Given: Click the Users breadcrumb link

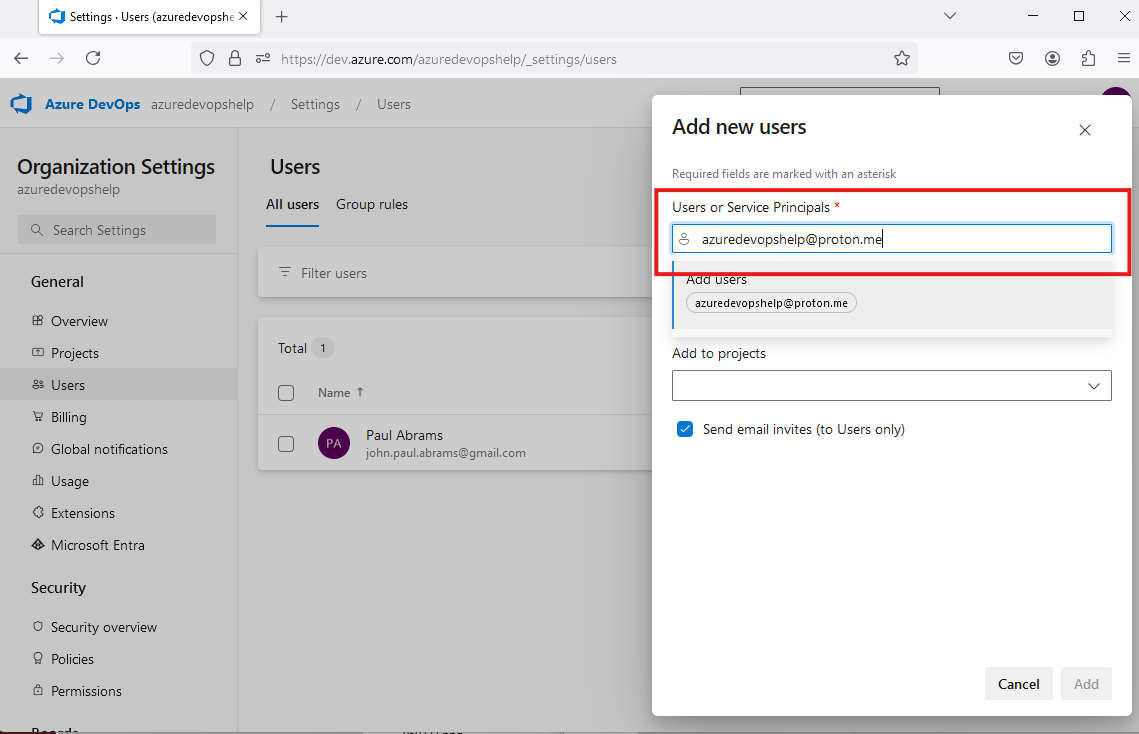Looking at the screenshot, I should (394, 104).
